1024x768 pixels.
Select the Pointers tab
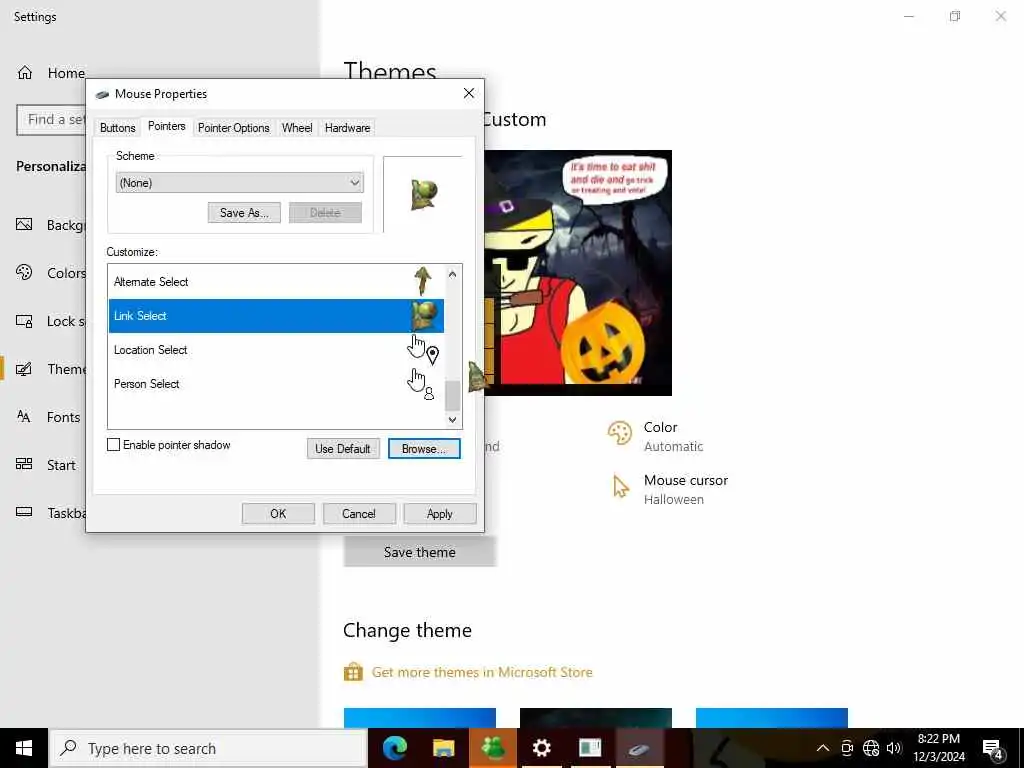(x=167, y=126)
